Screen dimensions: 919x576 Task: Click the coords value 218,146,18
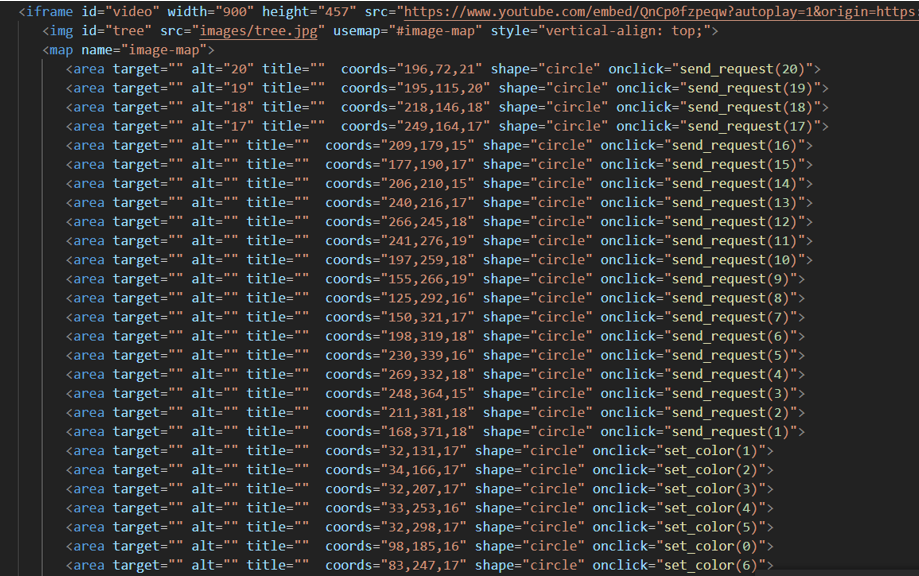[443, 107]
